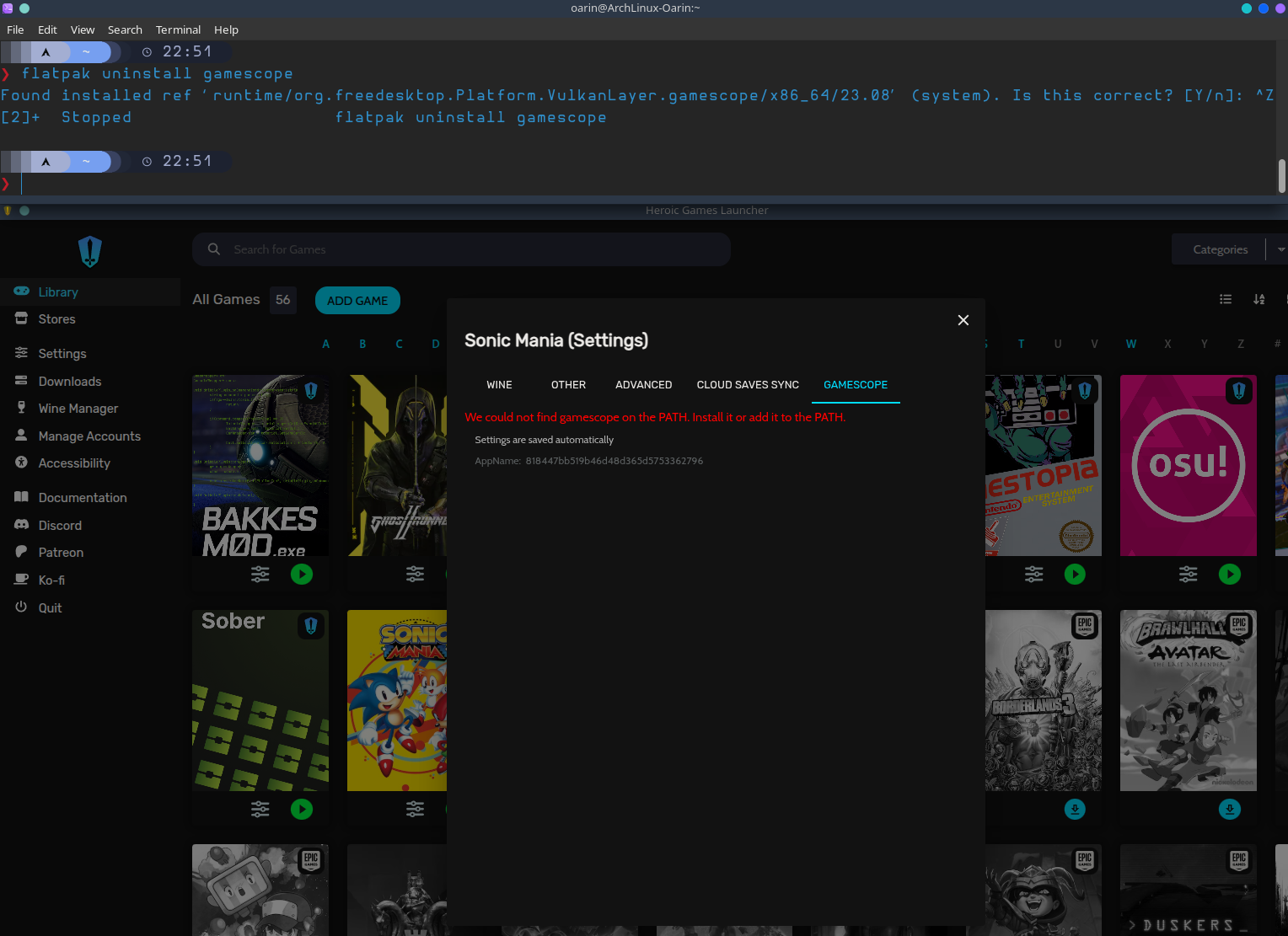Open settings for BakkesMod.exe card
The image size is (1288, 936).
[260, 575]
